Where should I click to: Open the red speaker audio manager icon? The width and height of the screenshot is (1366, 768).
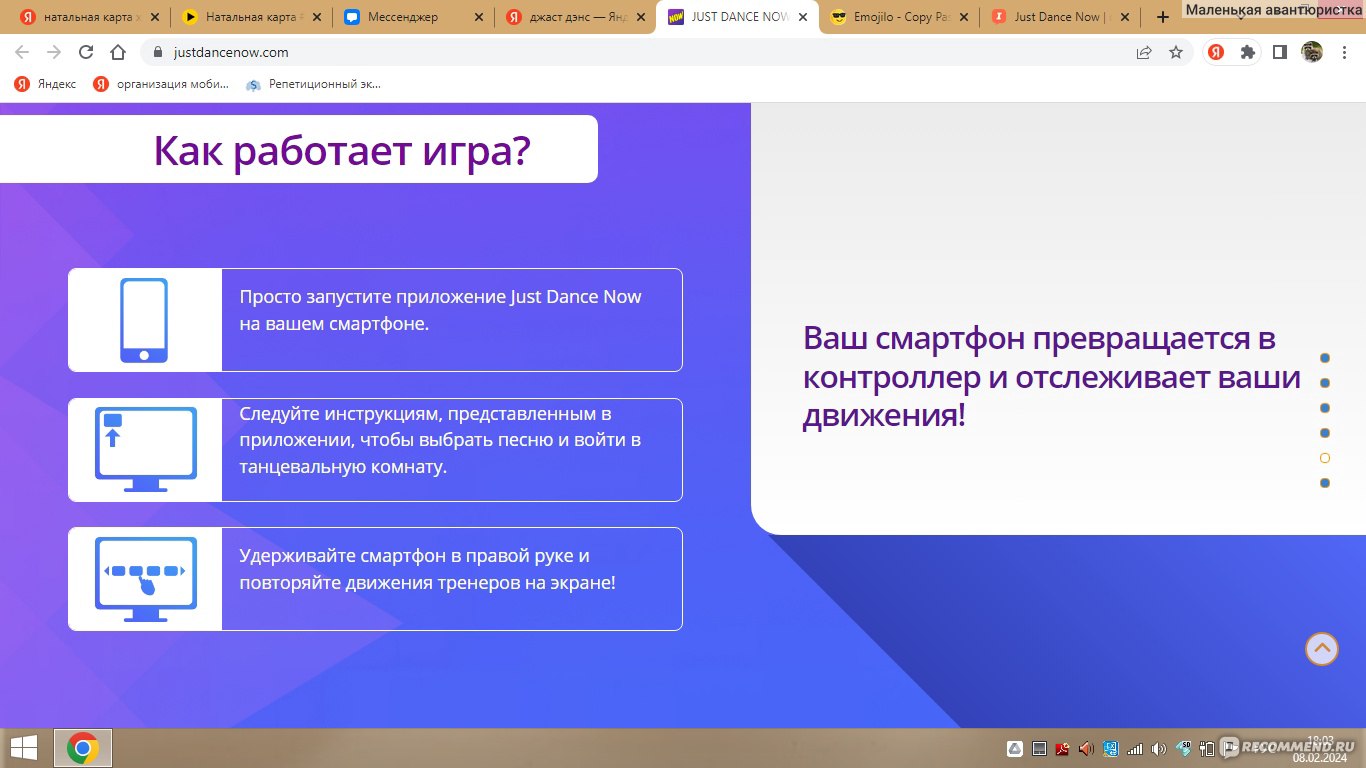tap(1087, 748)
